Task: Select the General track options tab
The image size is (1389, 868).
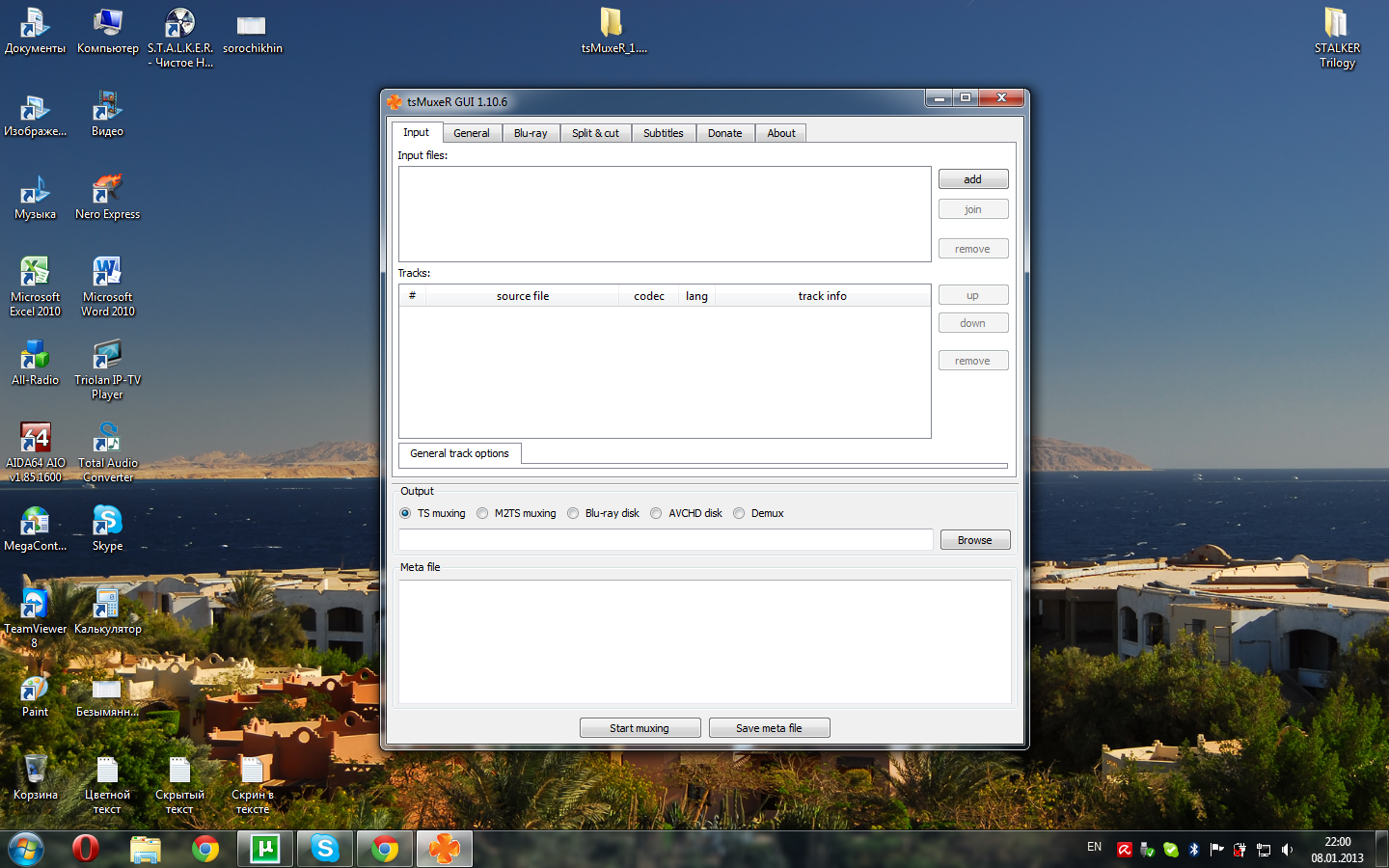Action: tap(460, 453)
